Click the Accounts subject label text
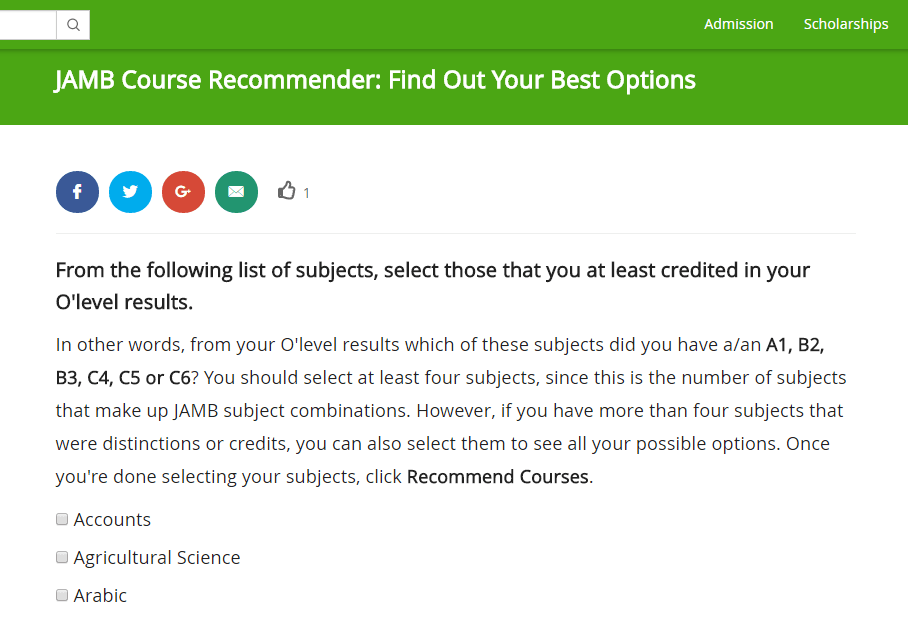The image size is (908, 619). pos(112,519)
